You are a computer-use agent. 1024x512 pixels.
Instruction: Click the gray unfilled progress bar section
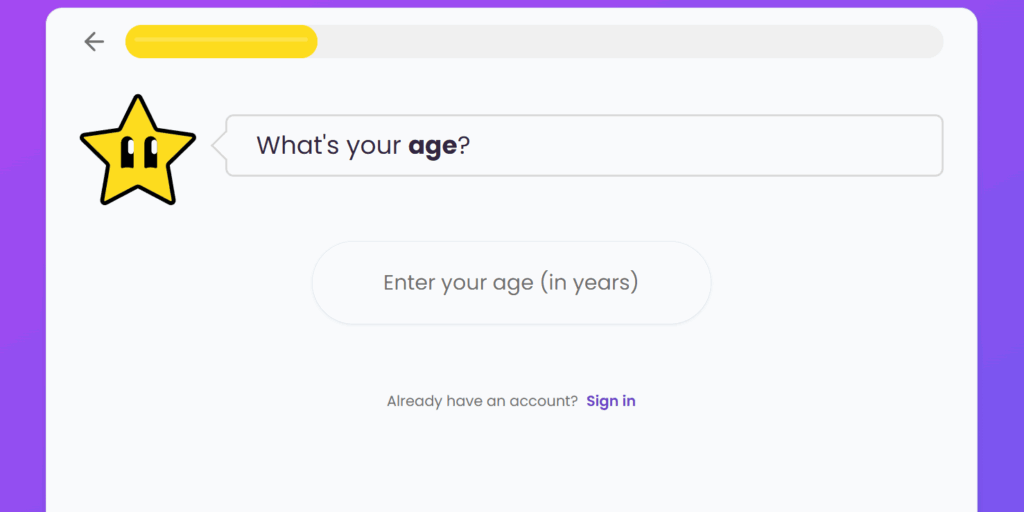pyautogui.click(x=620, y=41)
